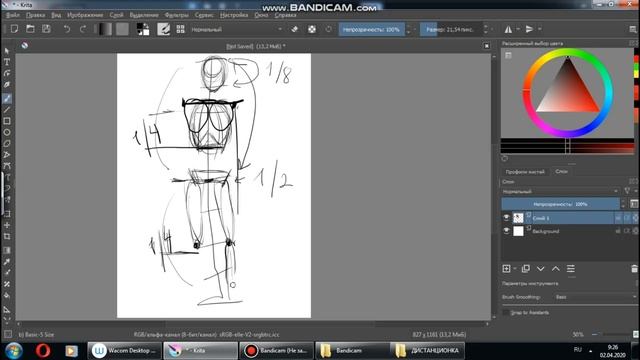Open the Слой menu
Viewport: 640px width, 360px height.
click(x=116, y=15)
